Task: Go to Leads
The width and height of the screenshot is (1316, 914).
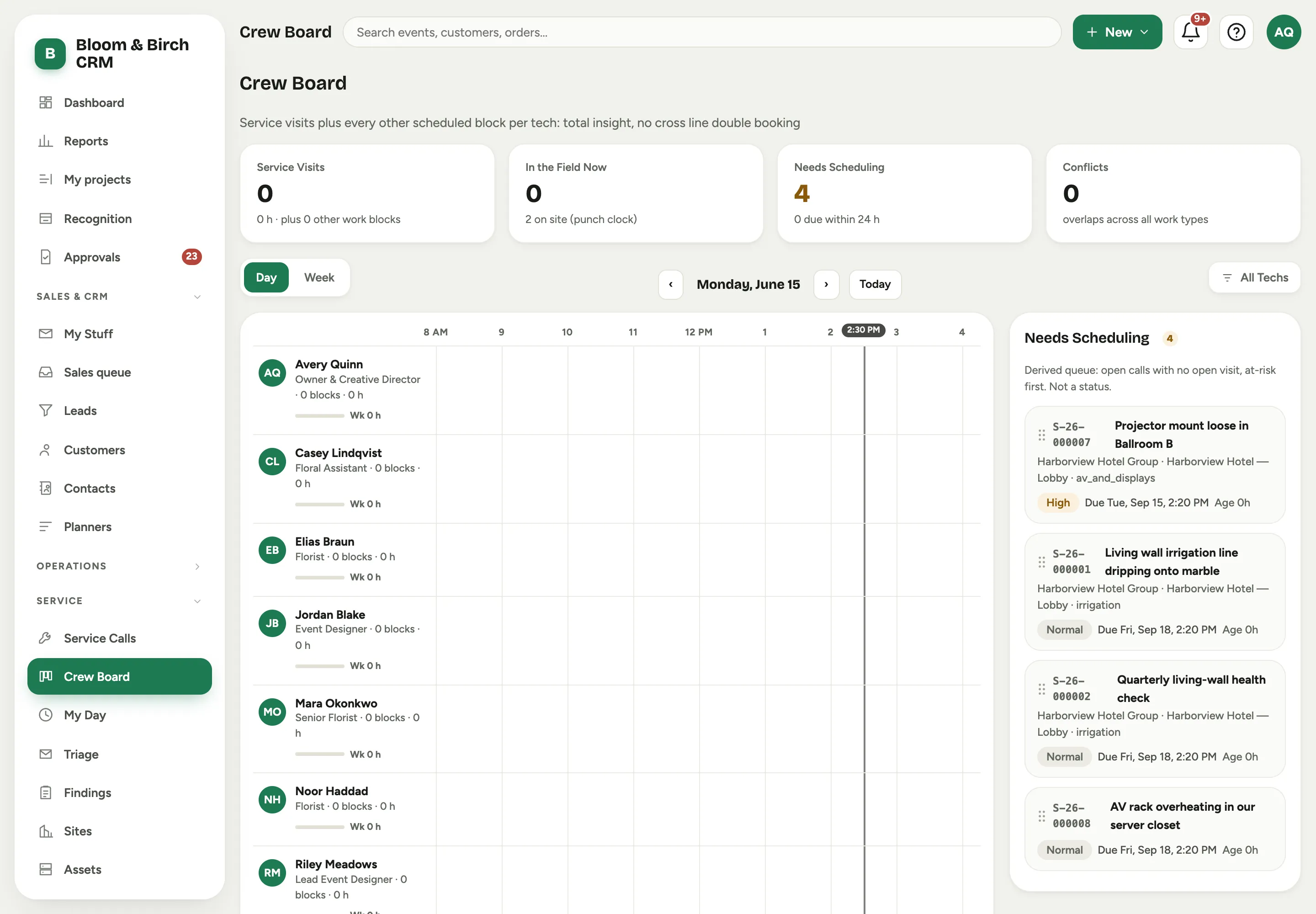Action: (x=120, y=410)
